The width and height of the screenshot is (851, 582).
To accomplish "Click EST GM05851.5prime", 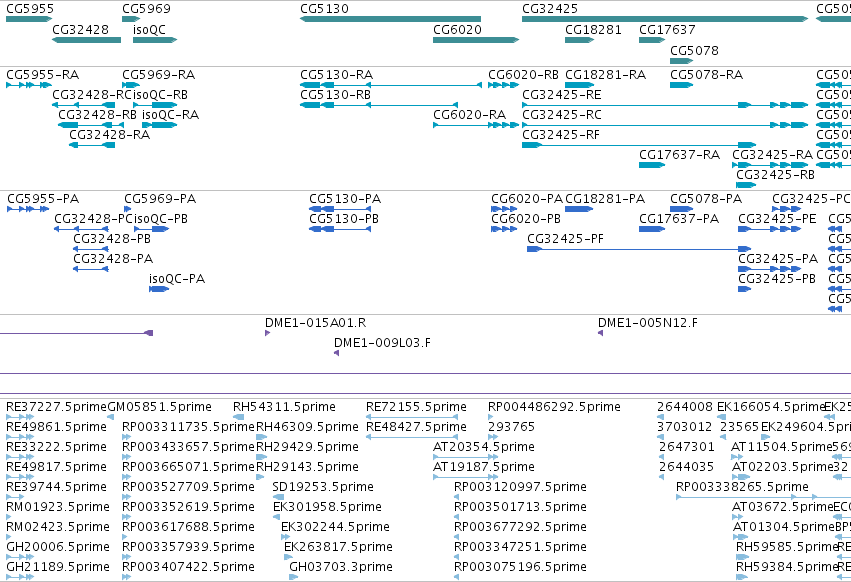I will click(160, 407).
